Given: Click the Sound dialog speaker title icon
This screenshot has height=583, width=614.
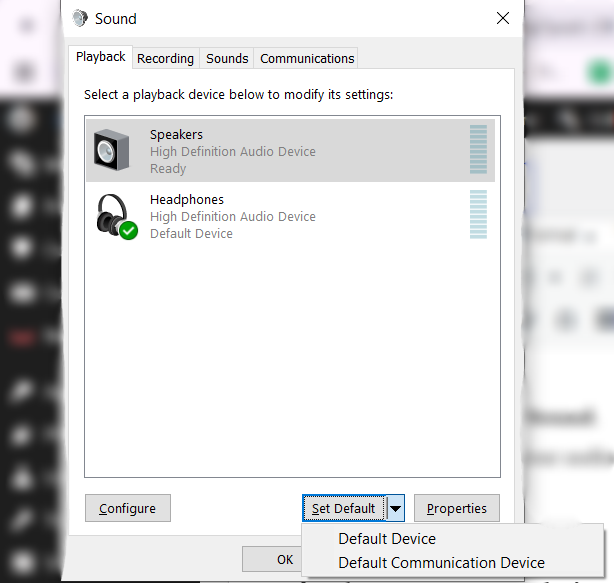Looking at the screenshot, I should [80, 18].
